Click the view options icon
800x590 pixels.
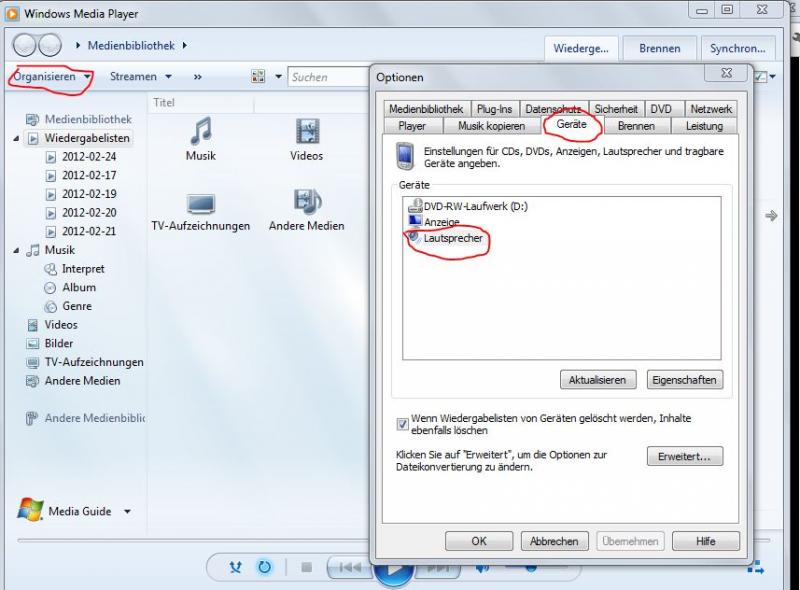pos(258,77)
